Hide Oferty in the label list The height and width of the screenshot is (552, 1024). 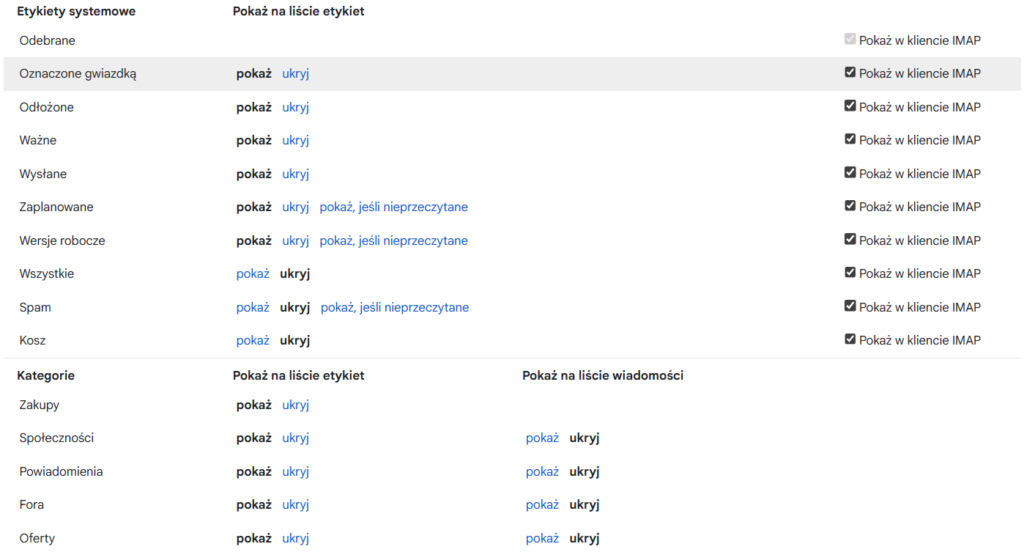295,538
